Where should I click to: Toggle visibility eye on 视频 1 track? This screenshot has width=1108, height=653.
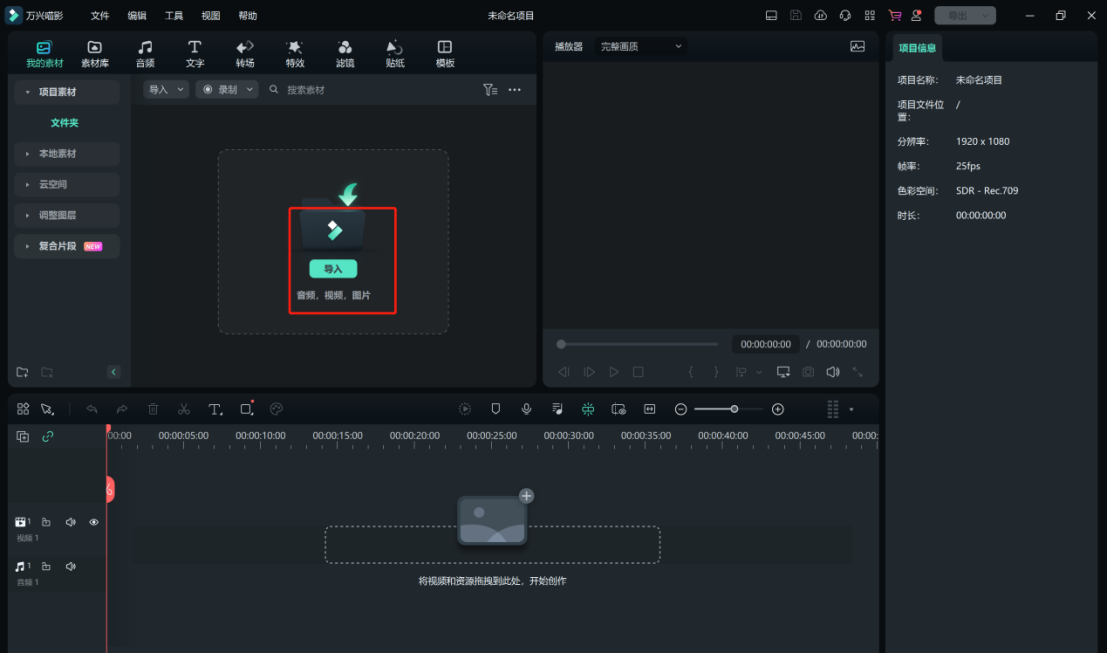point(94,522)
